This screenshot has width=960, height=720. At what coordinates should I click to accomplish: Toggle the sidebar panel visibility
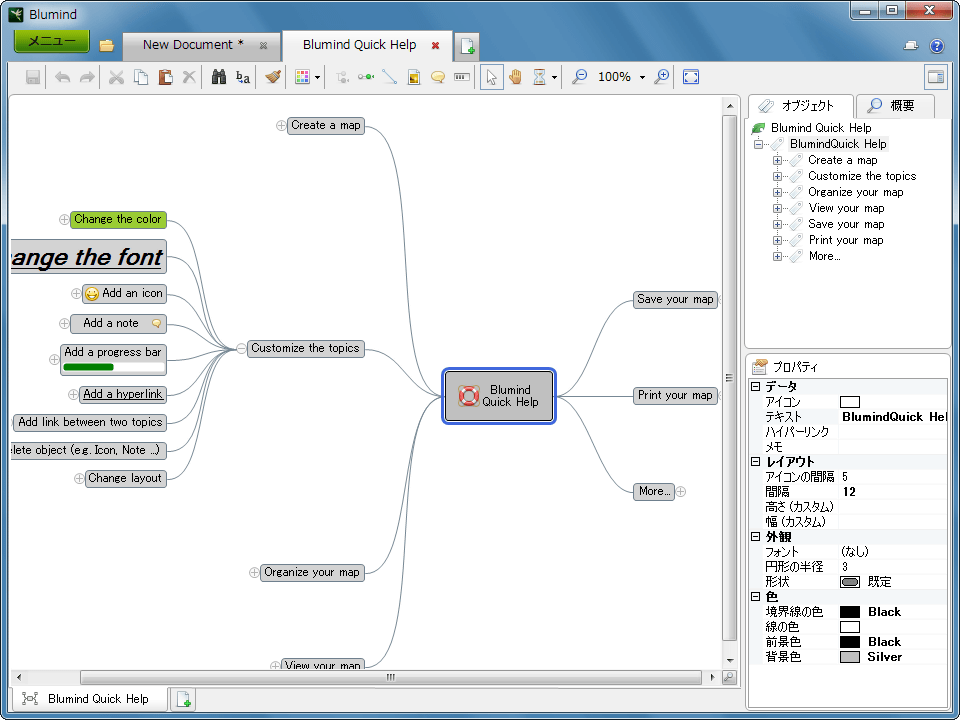coord(936,77)
